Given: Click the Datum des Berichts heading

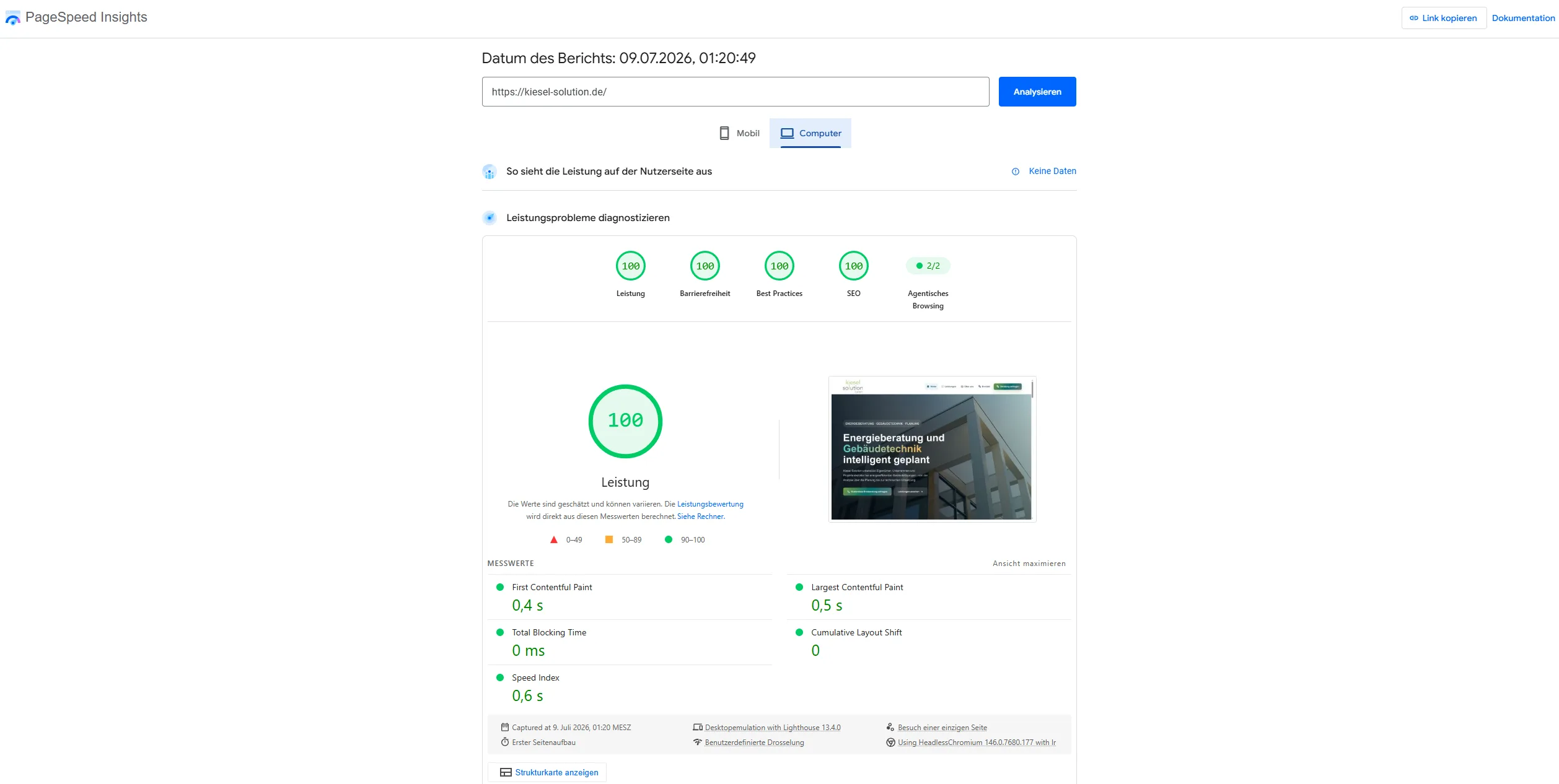Looking at the screenshot, I should (x=618, y=58).
